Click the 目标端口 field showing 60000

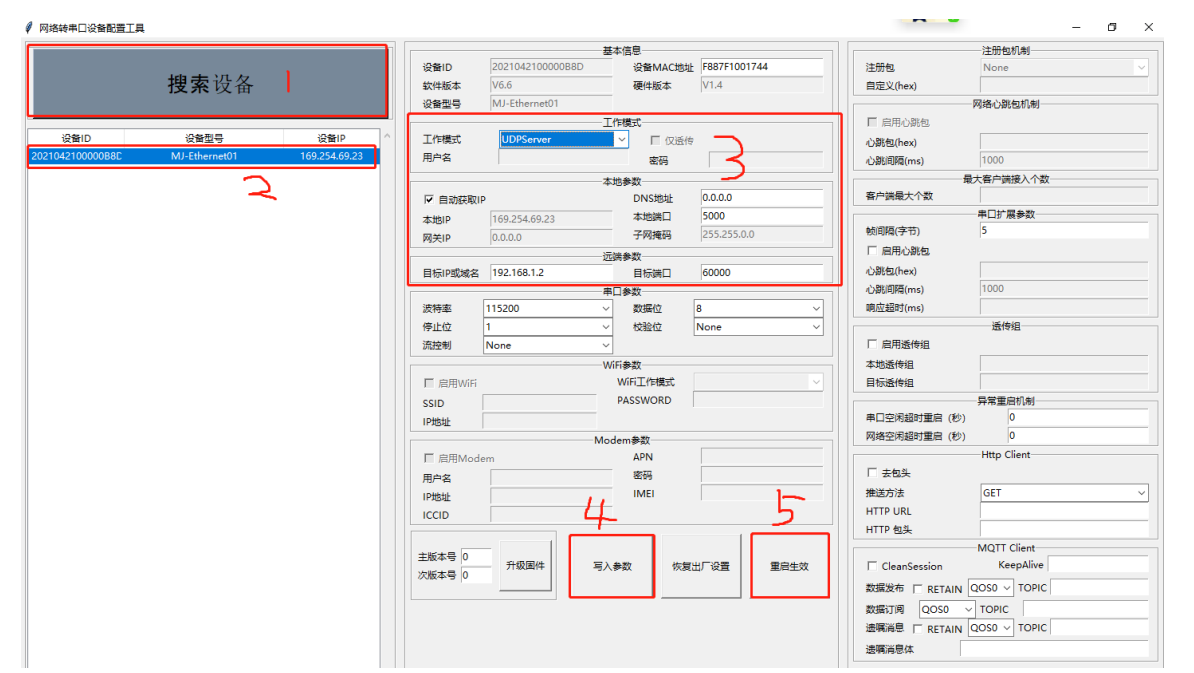pos(761,273)
